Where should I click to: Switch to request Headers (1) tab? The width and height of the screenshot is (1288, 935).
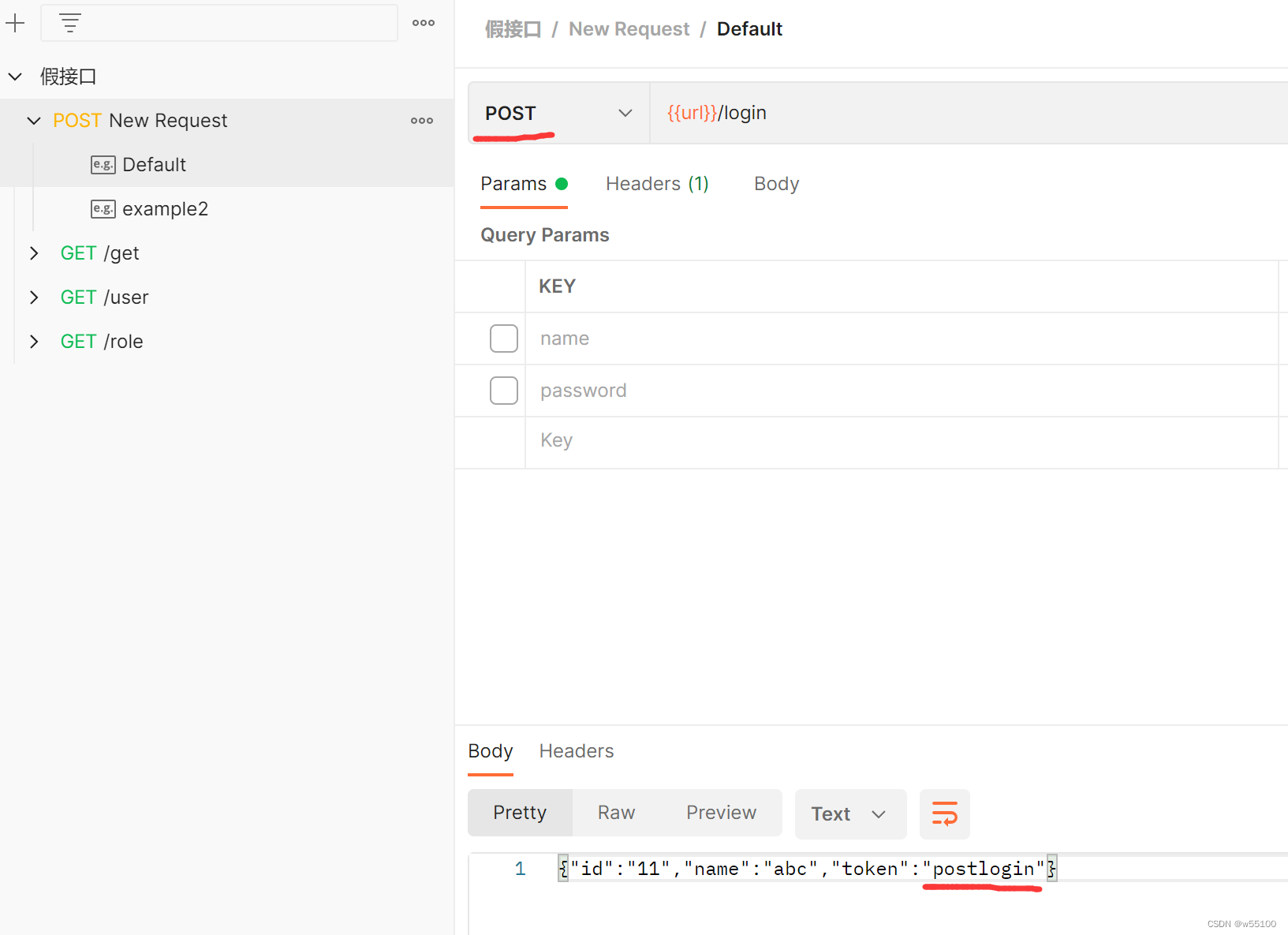click(x=657, y=184)
